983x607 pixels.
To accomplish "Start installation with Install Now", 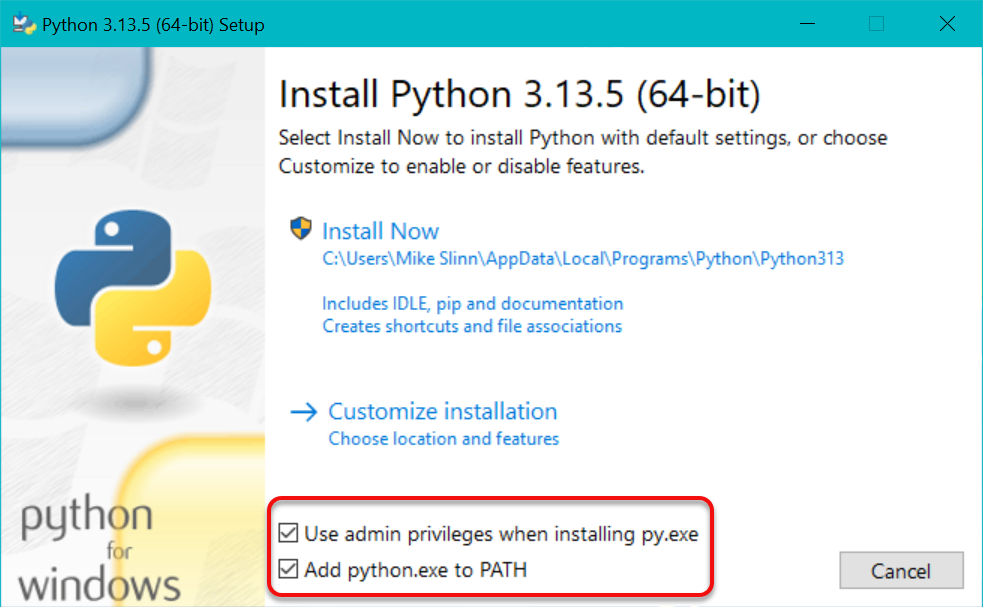I will pos(380,231).
